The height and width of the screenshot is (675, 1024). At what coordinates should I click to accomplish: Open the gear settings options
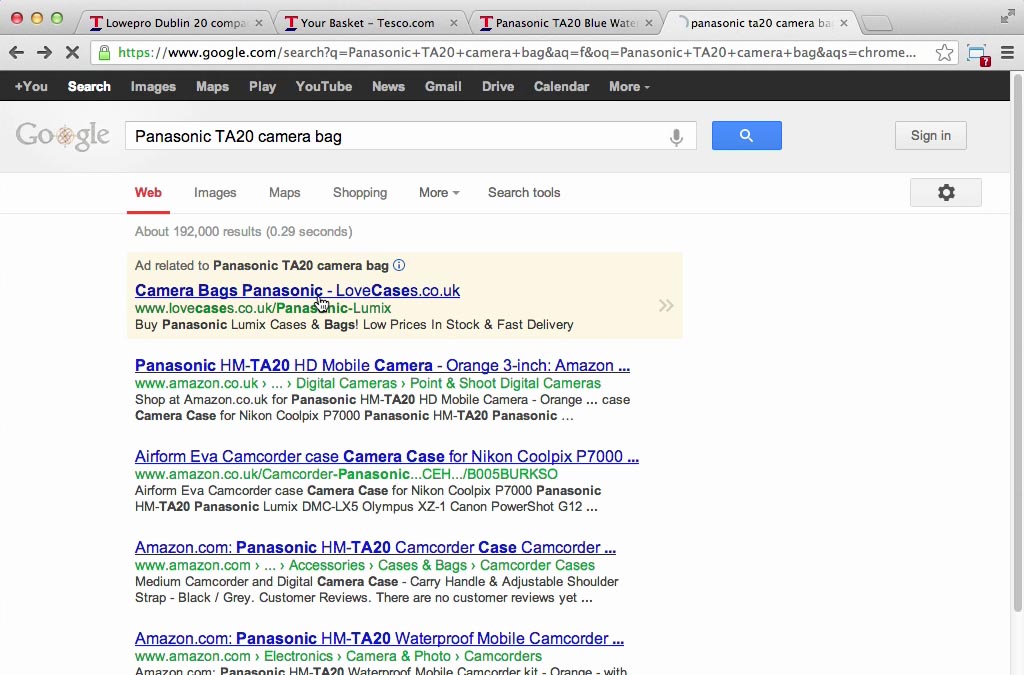click(946, 193)
